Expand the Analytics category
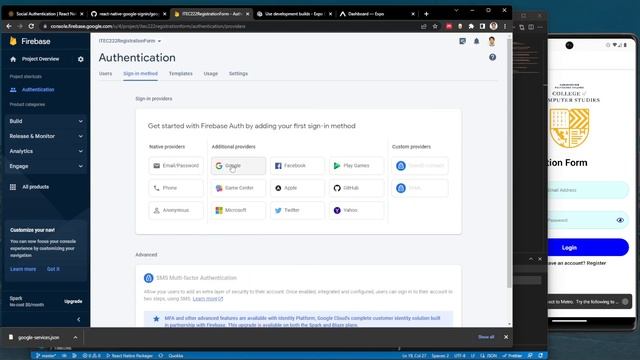The image size is (640, 360). (x=46, y=151)
